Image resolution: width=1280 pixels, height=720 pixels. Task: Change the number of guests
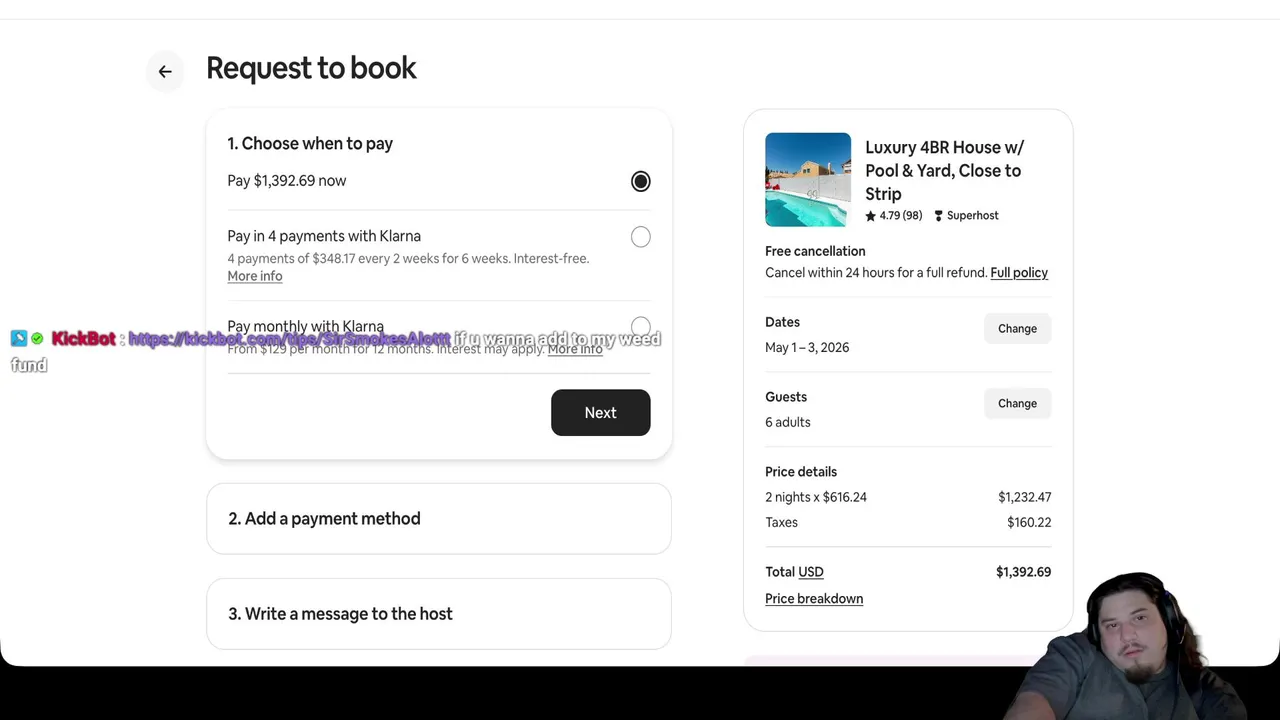[1017, 404]
